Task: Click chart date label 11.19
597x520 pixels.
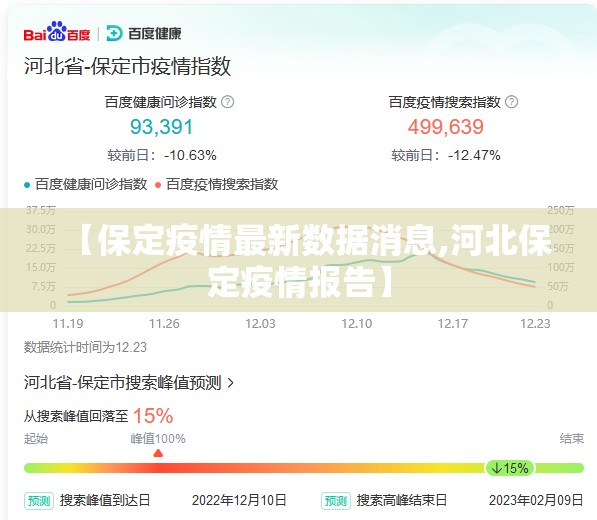Action: (x=68, y=324)
